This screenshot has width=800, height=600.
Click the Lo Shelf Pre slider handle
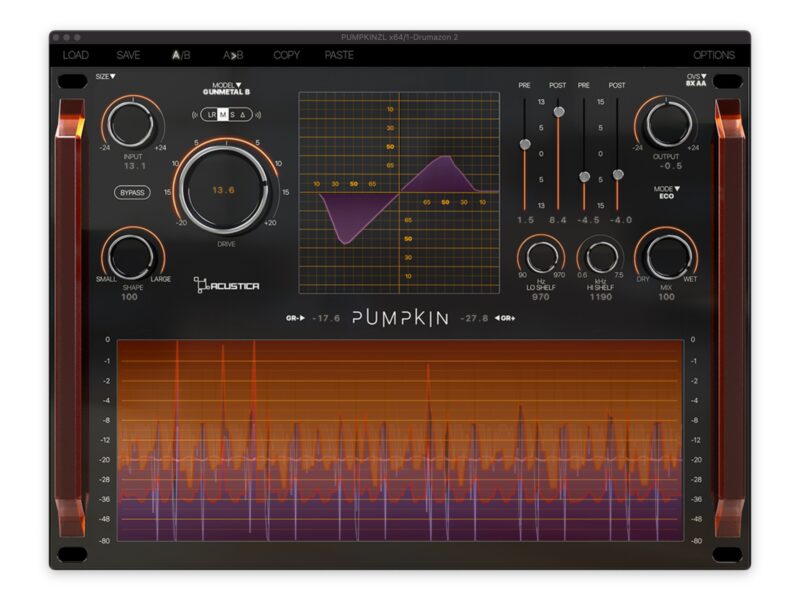coord(525,145)
